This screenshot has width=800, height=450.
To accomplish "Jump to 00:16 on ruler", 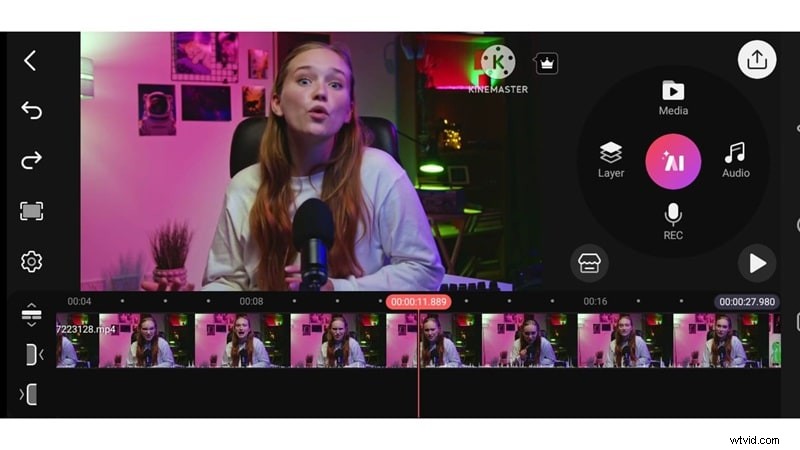I will [595, 302].
